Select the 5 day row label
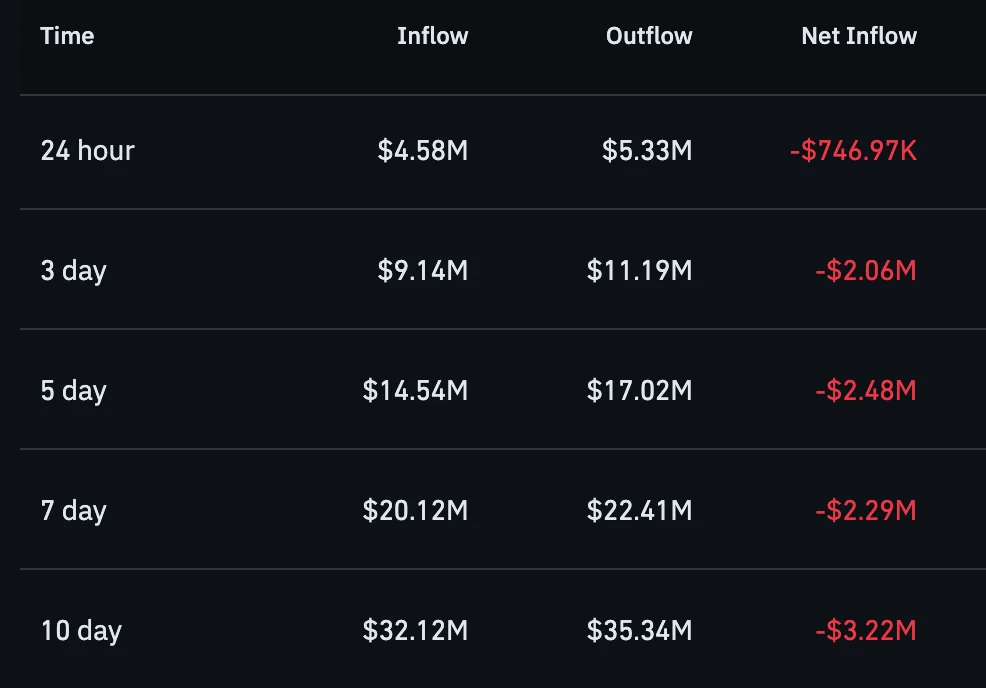This screenshot has height=688, width=986. click(x=74, y=391)
